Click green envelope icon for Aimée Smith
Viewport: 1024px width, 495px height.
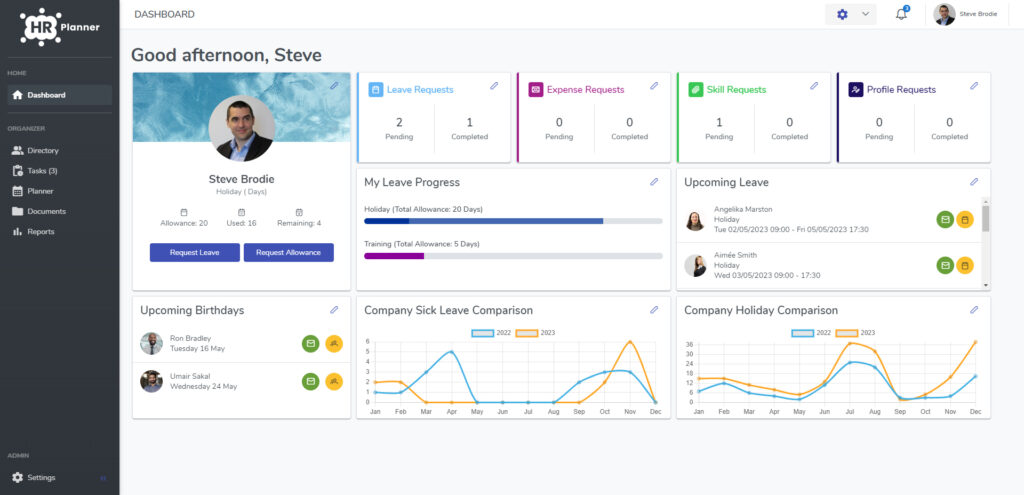(x=945, y=265)
